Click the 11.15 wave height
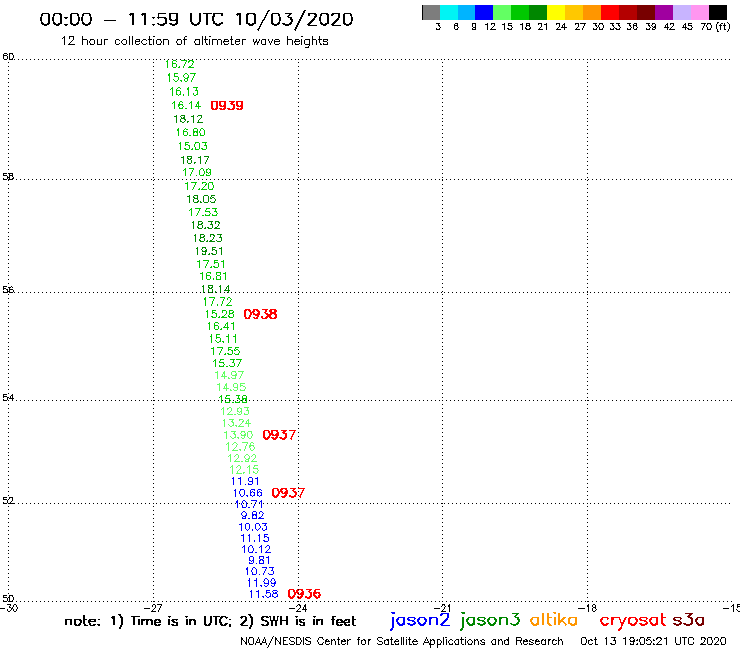The image size is (740, 650). [x=255, y=539]
